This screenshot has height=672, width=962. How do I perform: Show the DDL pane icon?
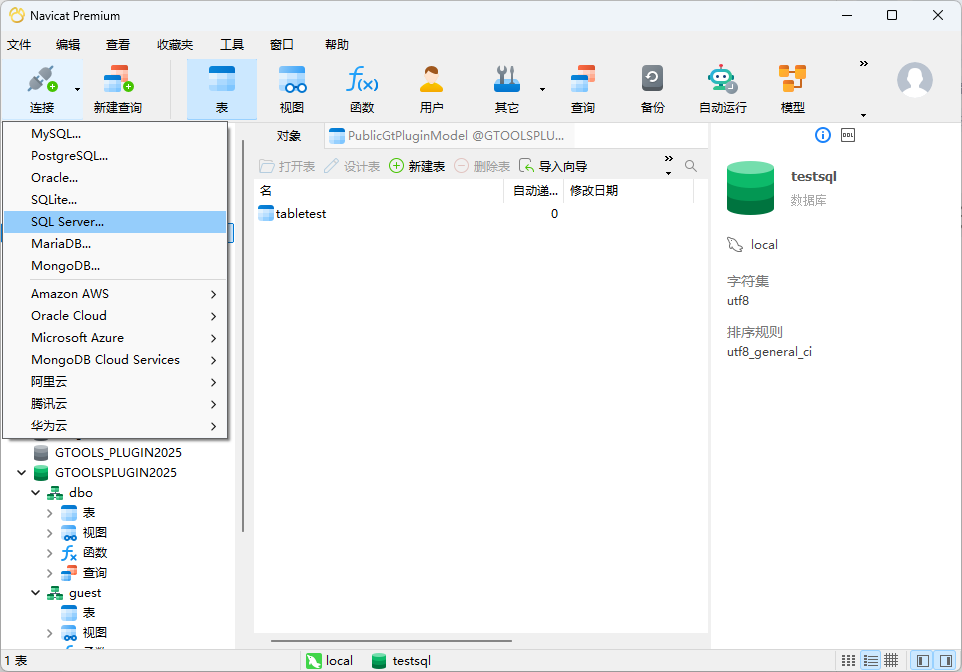(x=848, y=135)
